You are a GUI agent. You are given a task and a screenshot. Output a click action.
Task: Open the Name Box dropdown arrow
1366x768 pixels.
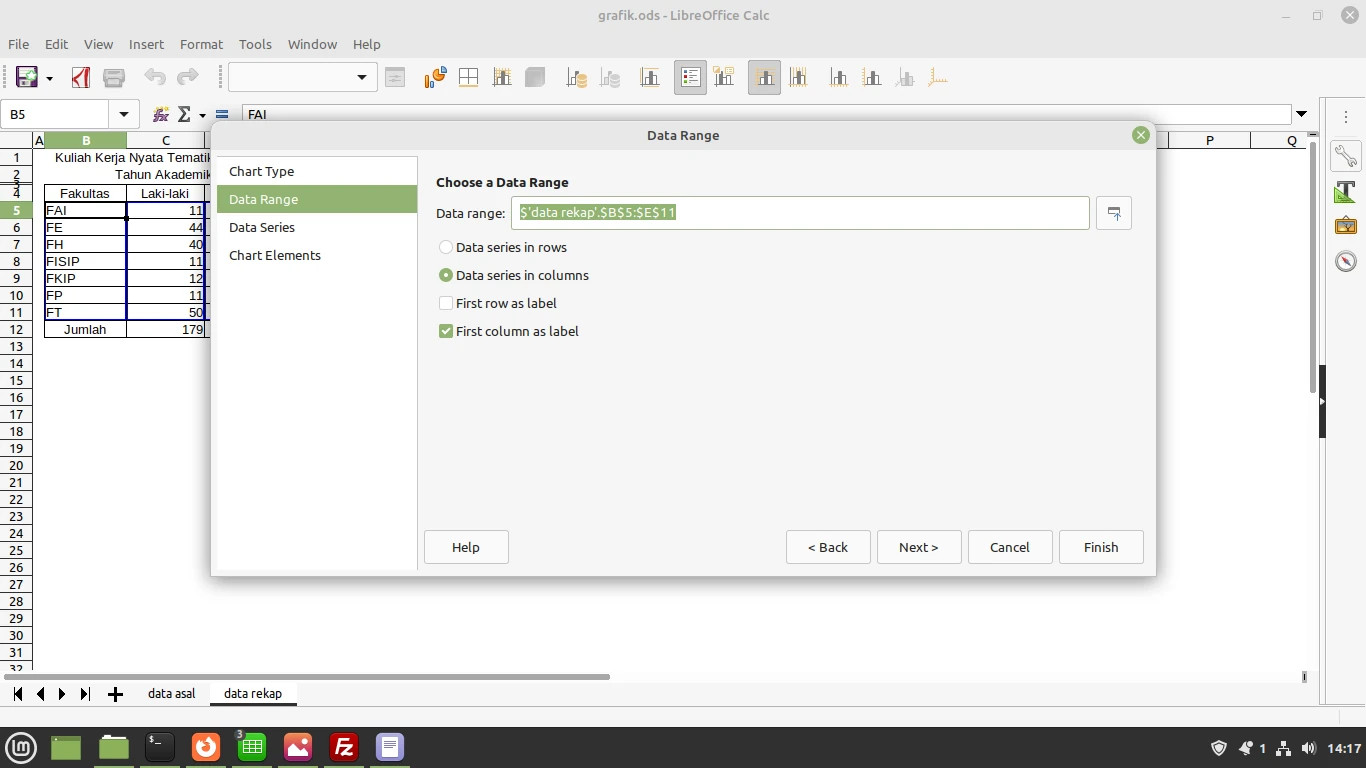tap(123, 114)
